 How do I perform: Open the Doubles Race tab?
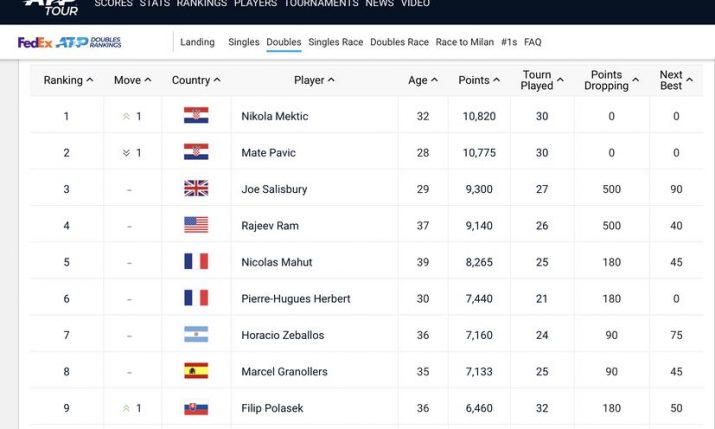point(399,42)
